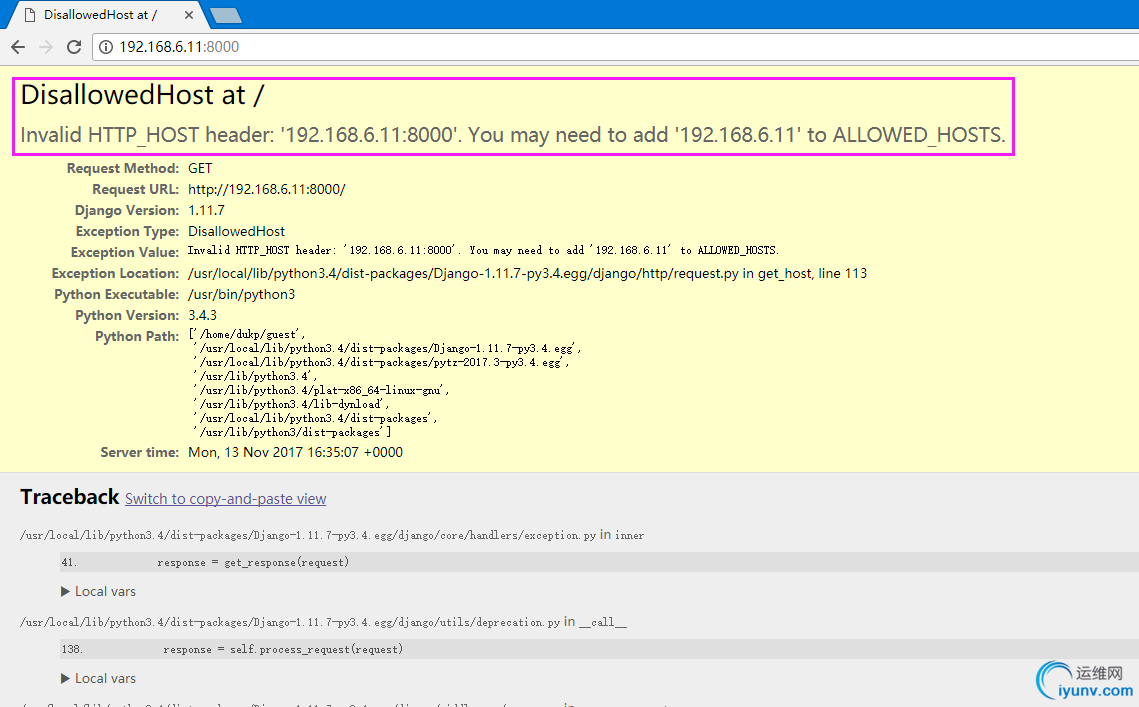Image resolution: width=1139 pixels, height=707 pixels.
Task: Click the deprecation.py in __call__ traceback path
Action: (x=323, y=623)
